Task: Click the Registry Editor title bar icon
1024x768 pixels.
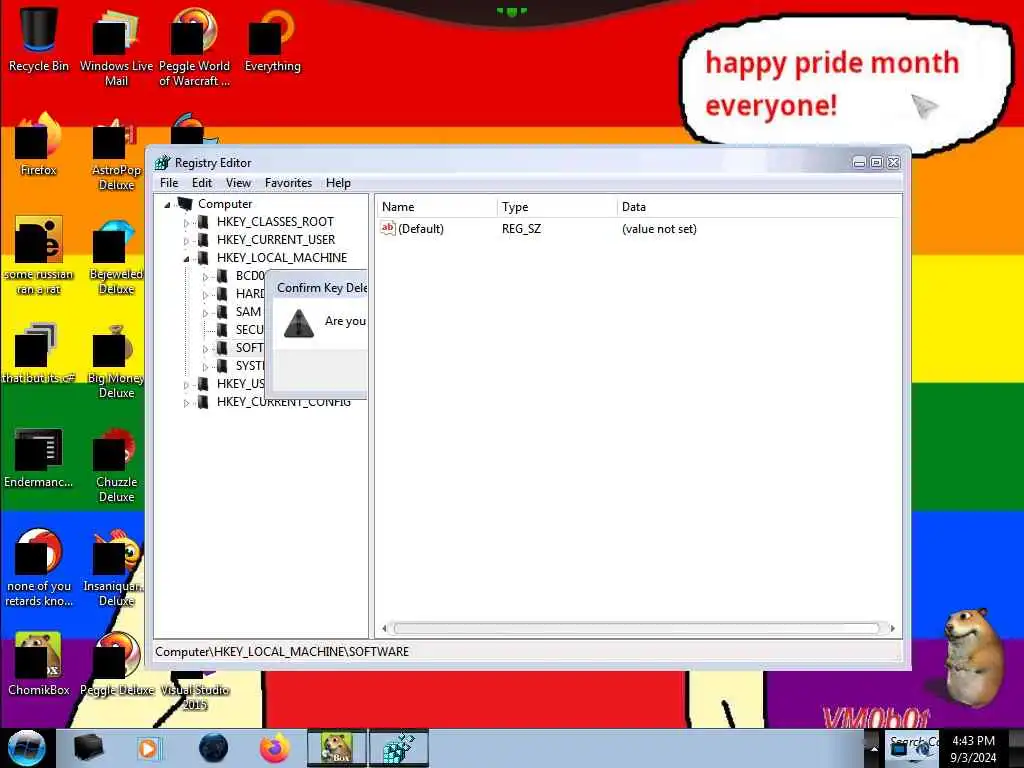Action: point(163,163)
